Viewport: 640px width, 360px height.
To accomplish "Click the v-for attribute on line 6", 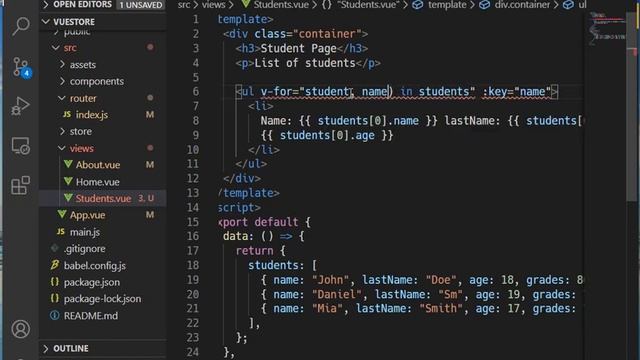I will pos(368,91).
